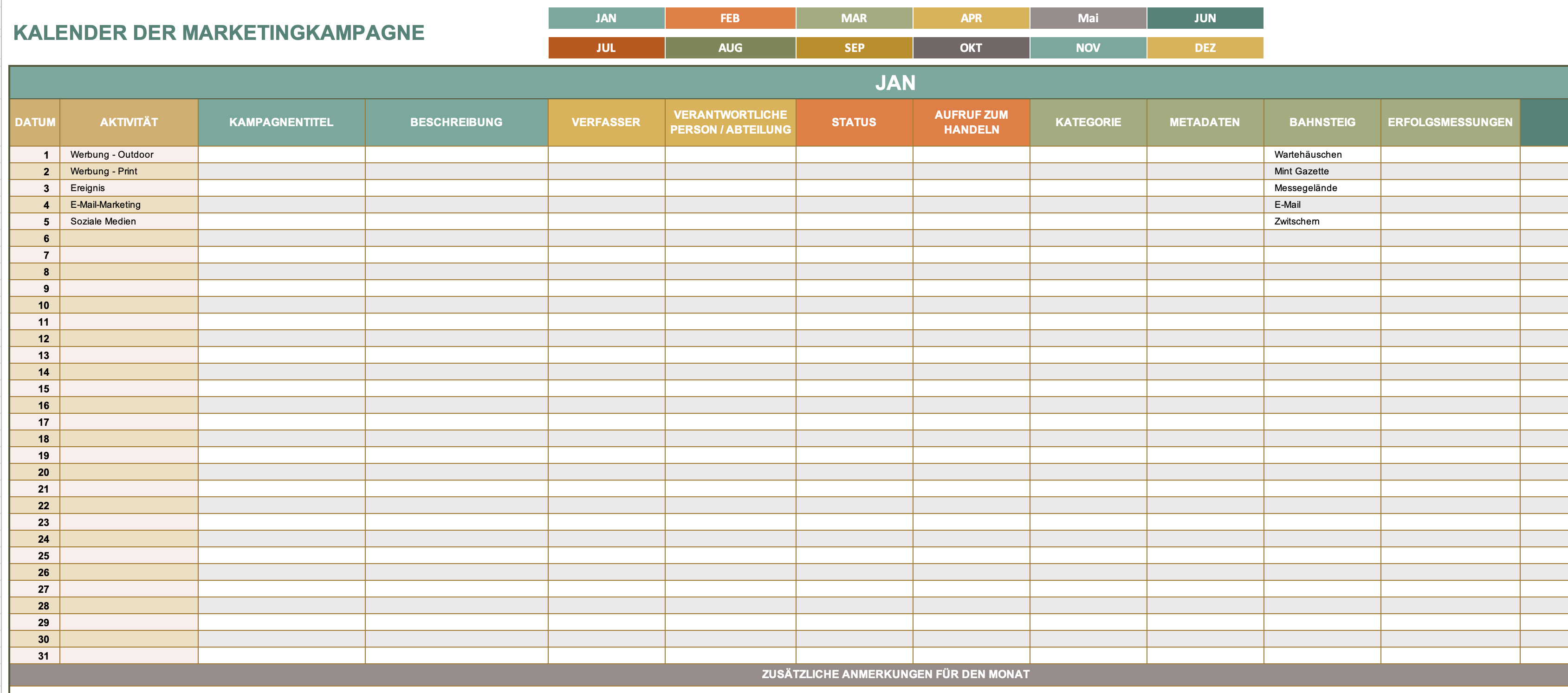Select date cell 31
The width and height of the screenshot is (1568, 693).
[35, 656]
